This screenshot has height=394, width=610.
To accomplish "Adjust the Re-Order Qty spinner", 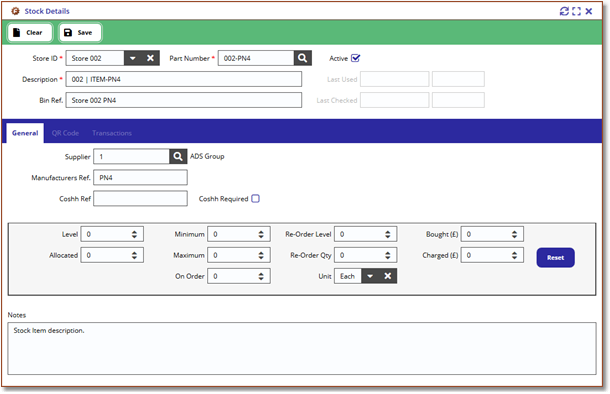I will pyautogui.click(x=388, y=255).
